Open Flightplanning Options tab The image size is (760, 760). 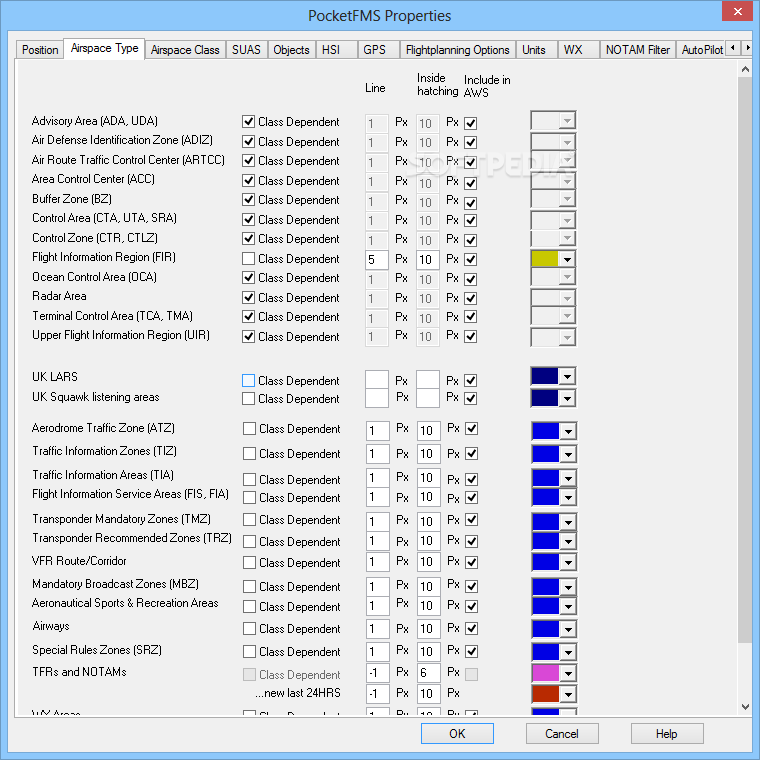pos(458,50)
